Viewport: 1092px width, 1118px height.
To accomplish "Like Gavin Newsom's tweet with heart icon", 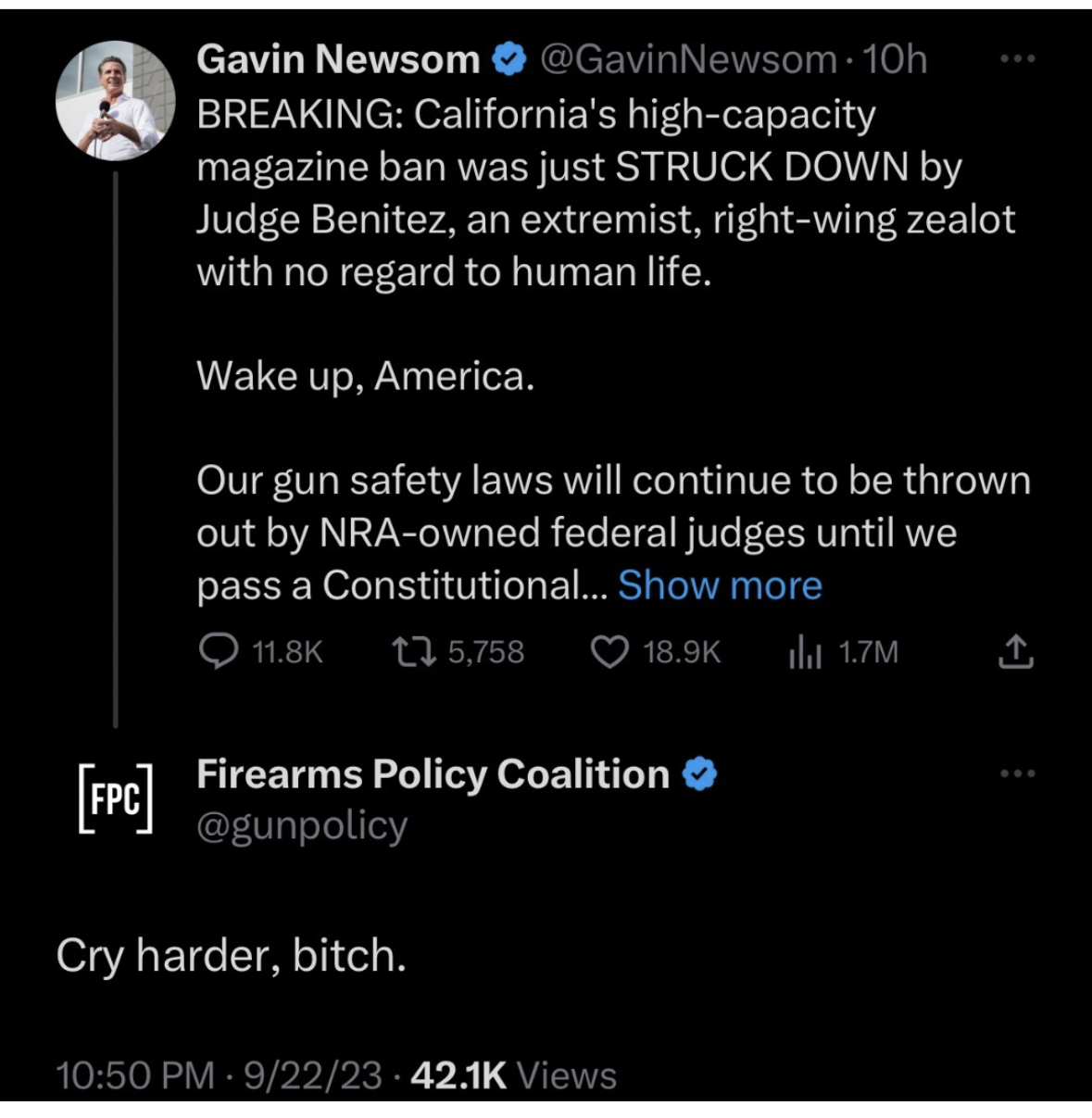I will pos(609,652).
